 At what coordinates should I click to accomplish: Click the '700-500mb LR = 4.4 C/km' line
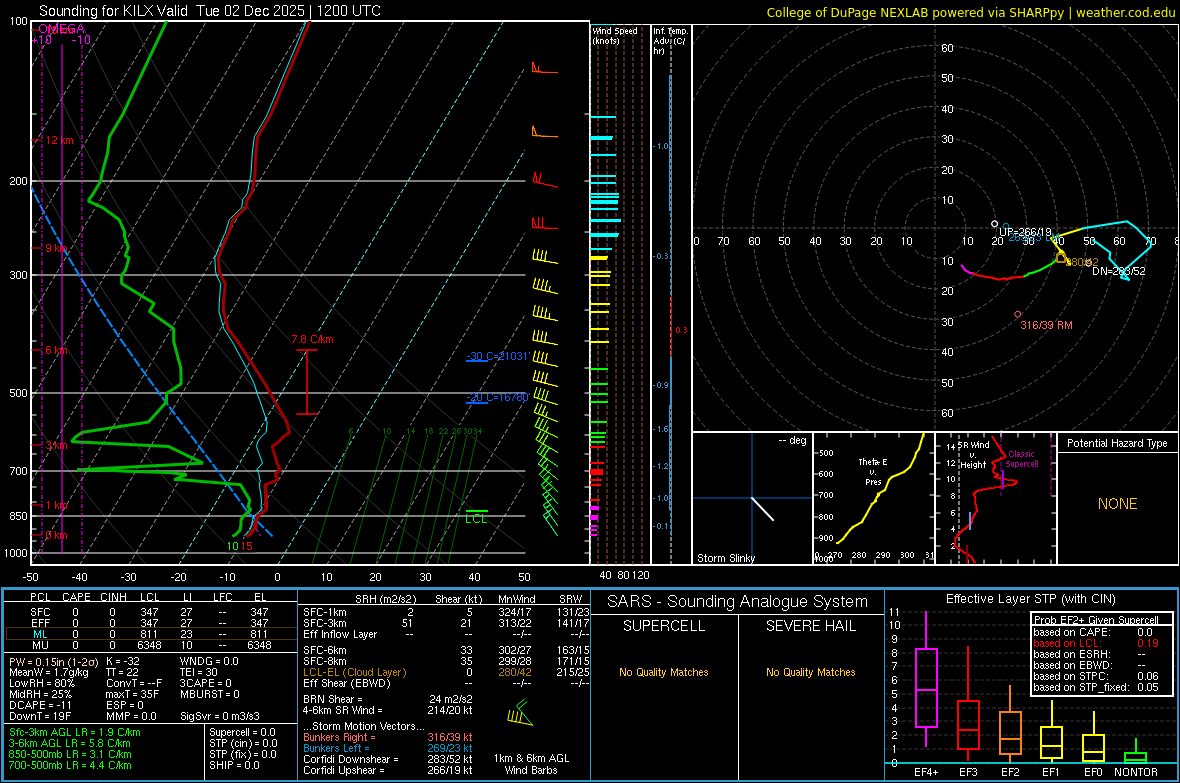point(70,765)
